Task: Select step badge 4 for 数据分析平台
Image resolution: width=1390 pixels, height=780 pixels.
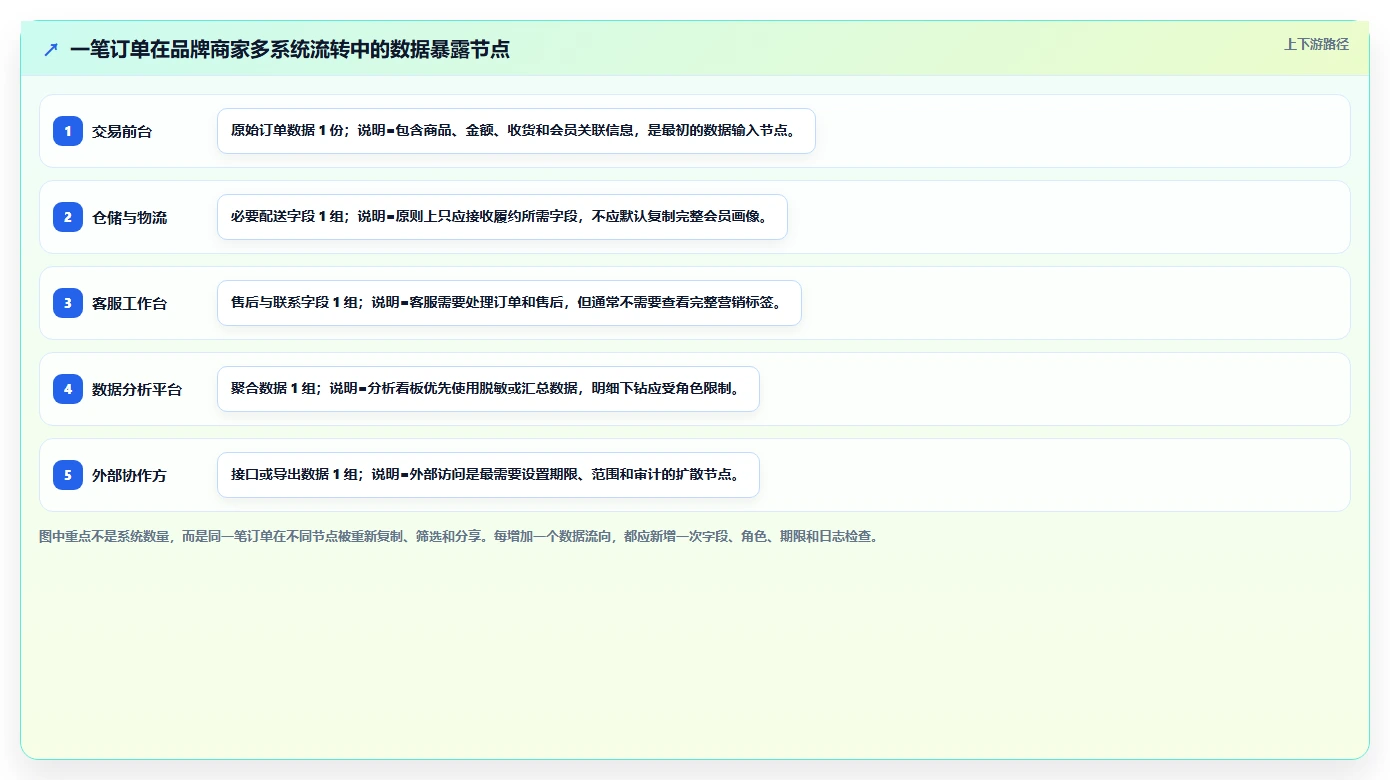Action: [68, 389]
